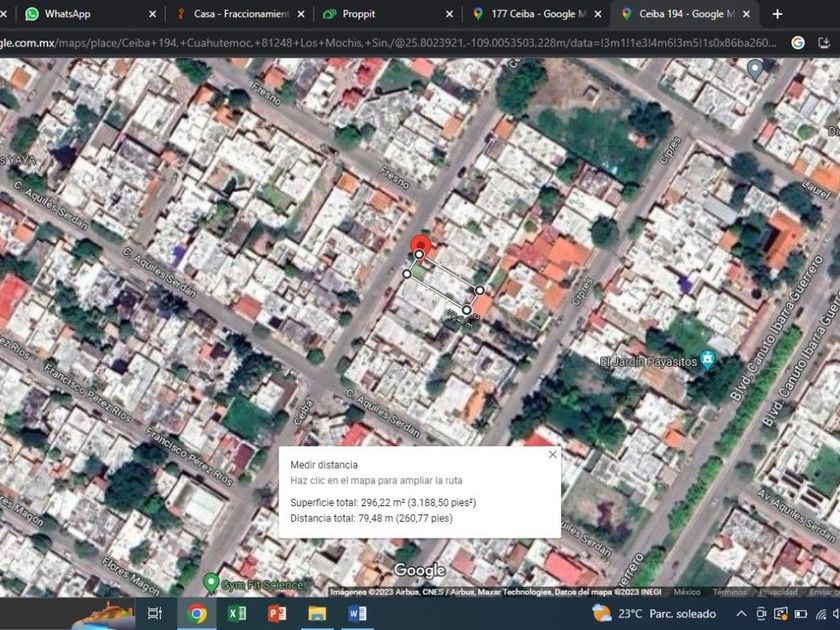Click the gray place marker at top right

pos(755,69)
